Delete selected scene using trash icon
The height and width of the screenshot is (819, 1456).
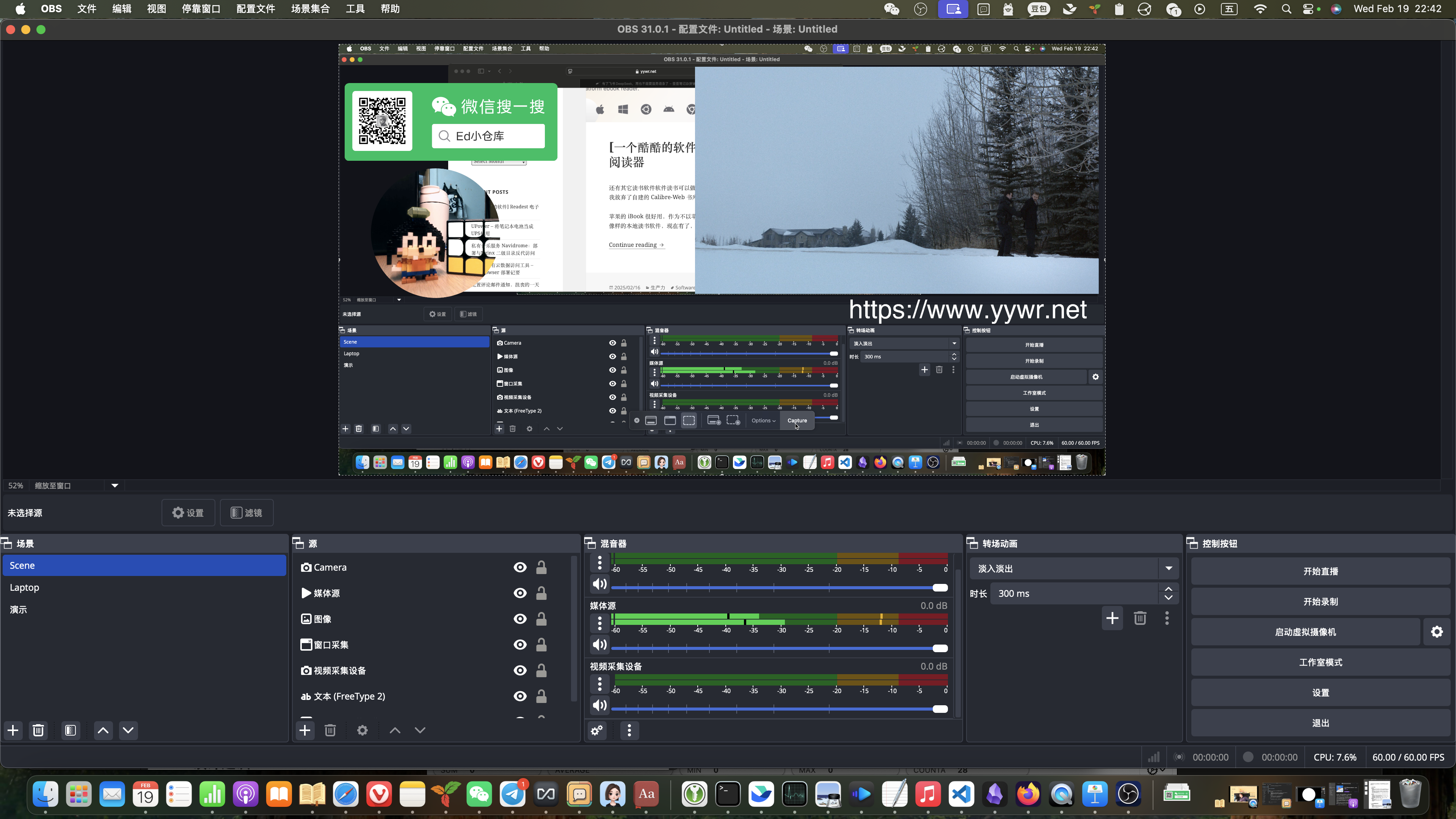coord(38,730)
